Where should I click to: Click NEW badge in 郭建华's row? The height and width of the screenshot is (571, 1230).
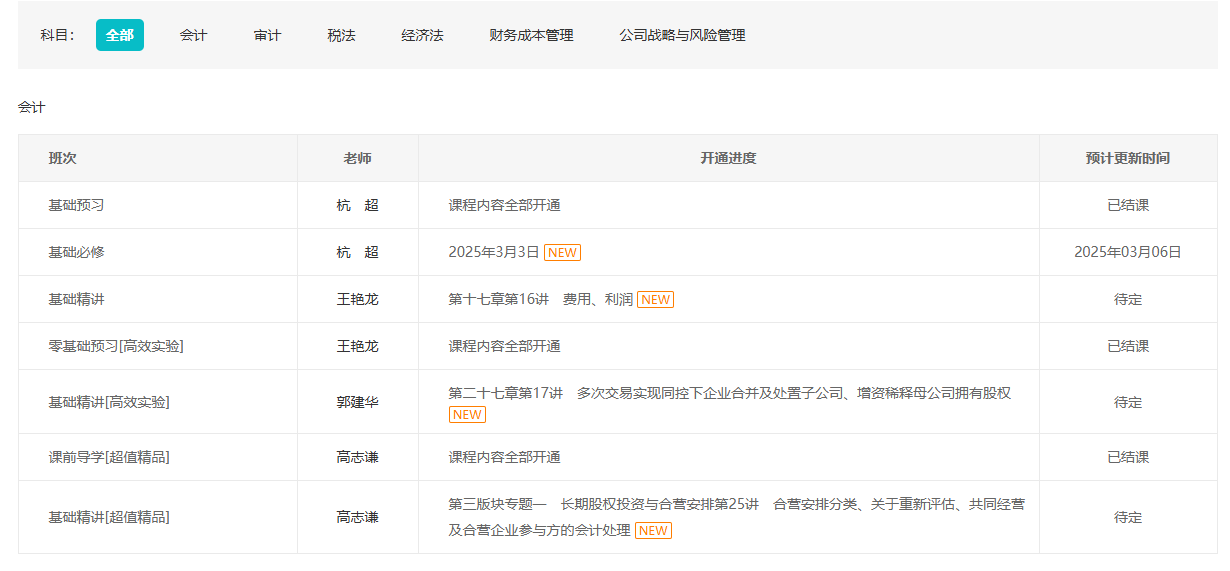pos(467,414)
